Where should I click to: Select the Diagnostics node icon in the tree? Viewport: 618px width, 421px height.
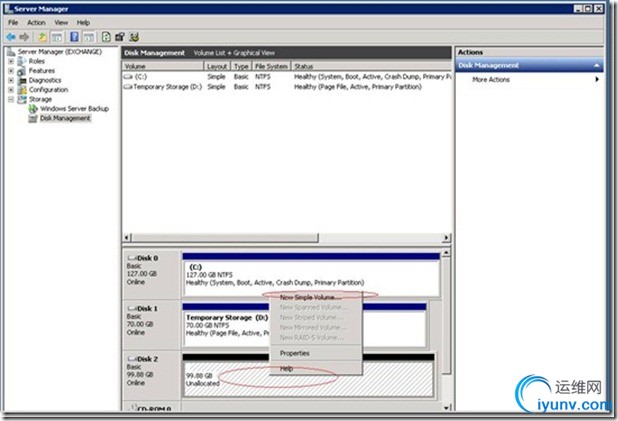pos(22,80)
